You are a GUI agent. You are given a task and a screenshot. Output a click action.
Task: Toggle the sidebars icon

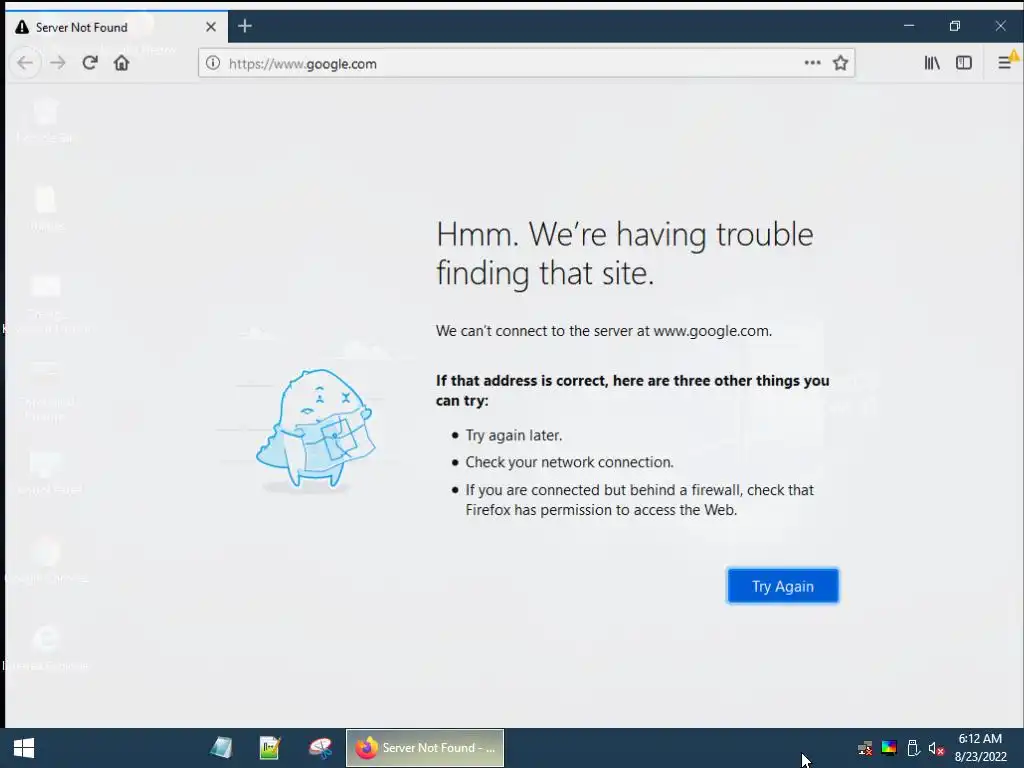point(964,63)
